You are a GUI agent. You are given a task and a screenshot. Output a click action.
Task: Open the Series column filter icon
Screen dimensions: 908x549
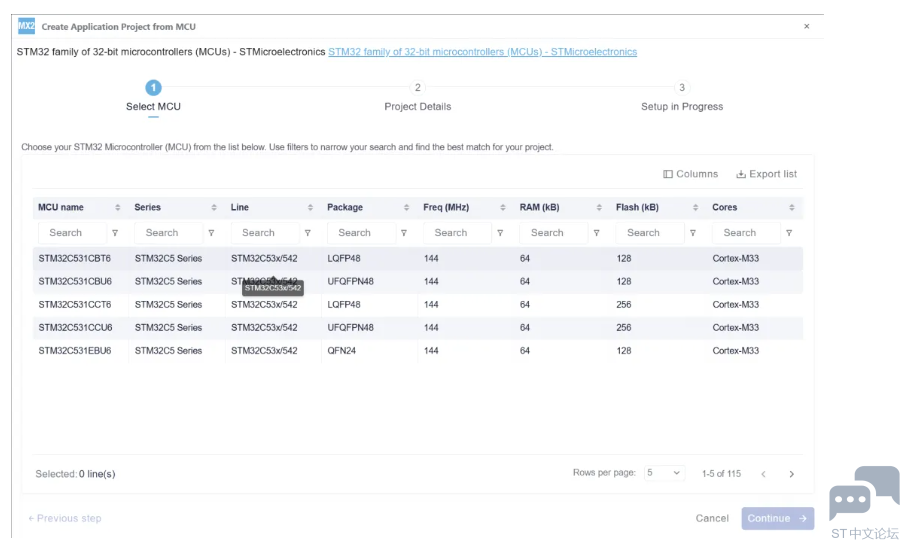pos(211,233)
